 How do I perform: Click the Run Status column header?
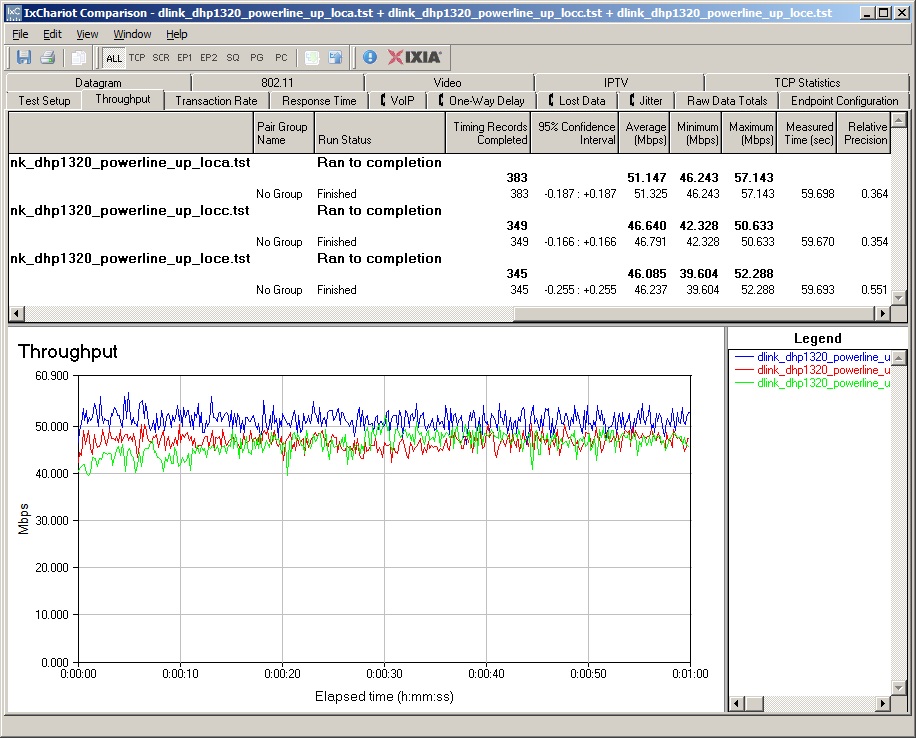(380, 133)
